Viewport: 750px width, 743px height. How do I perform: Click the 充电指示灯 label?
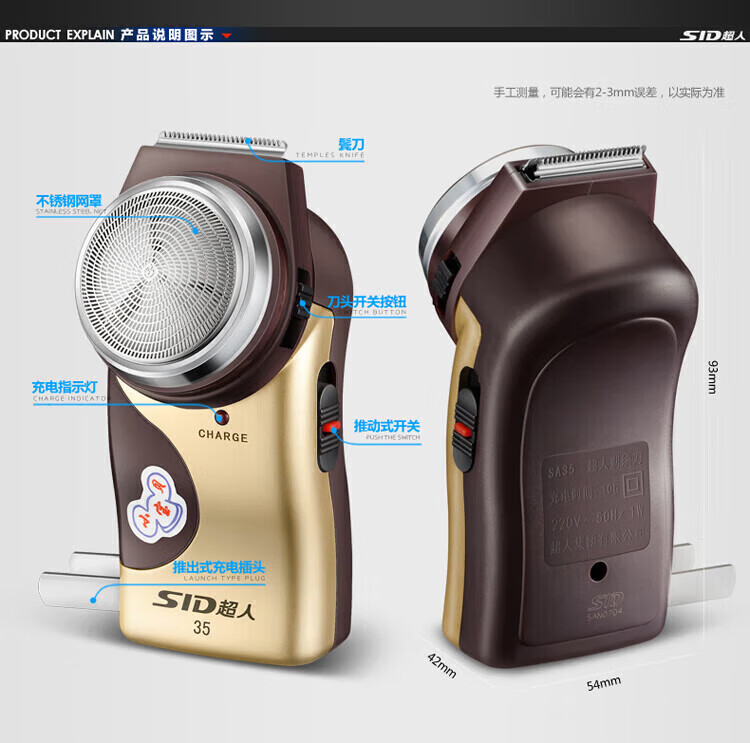(x=64, y=387)
